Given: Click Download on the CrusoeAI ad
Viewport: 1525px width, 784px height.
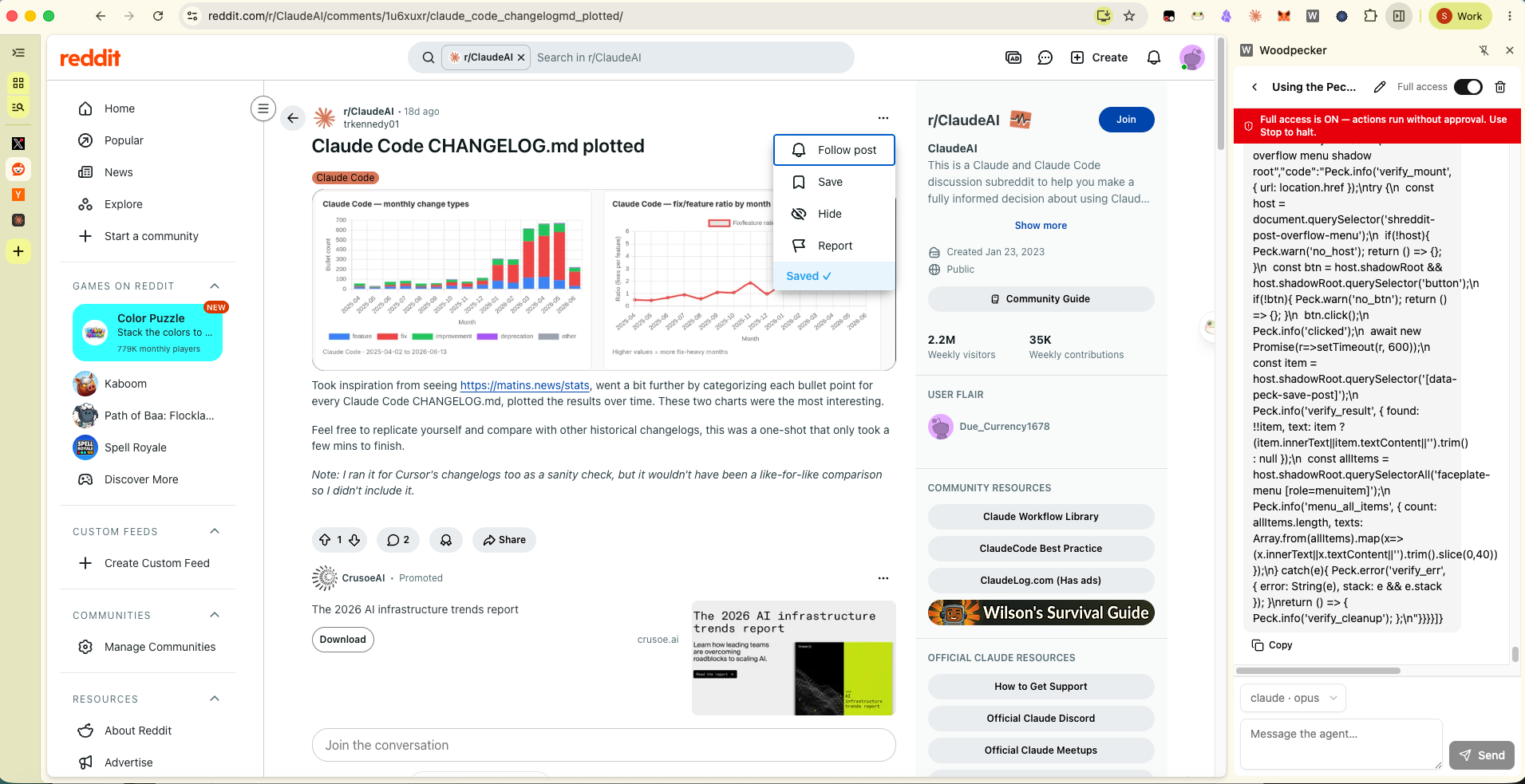Looking at the screenshot, I should (x=342, y=640).
